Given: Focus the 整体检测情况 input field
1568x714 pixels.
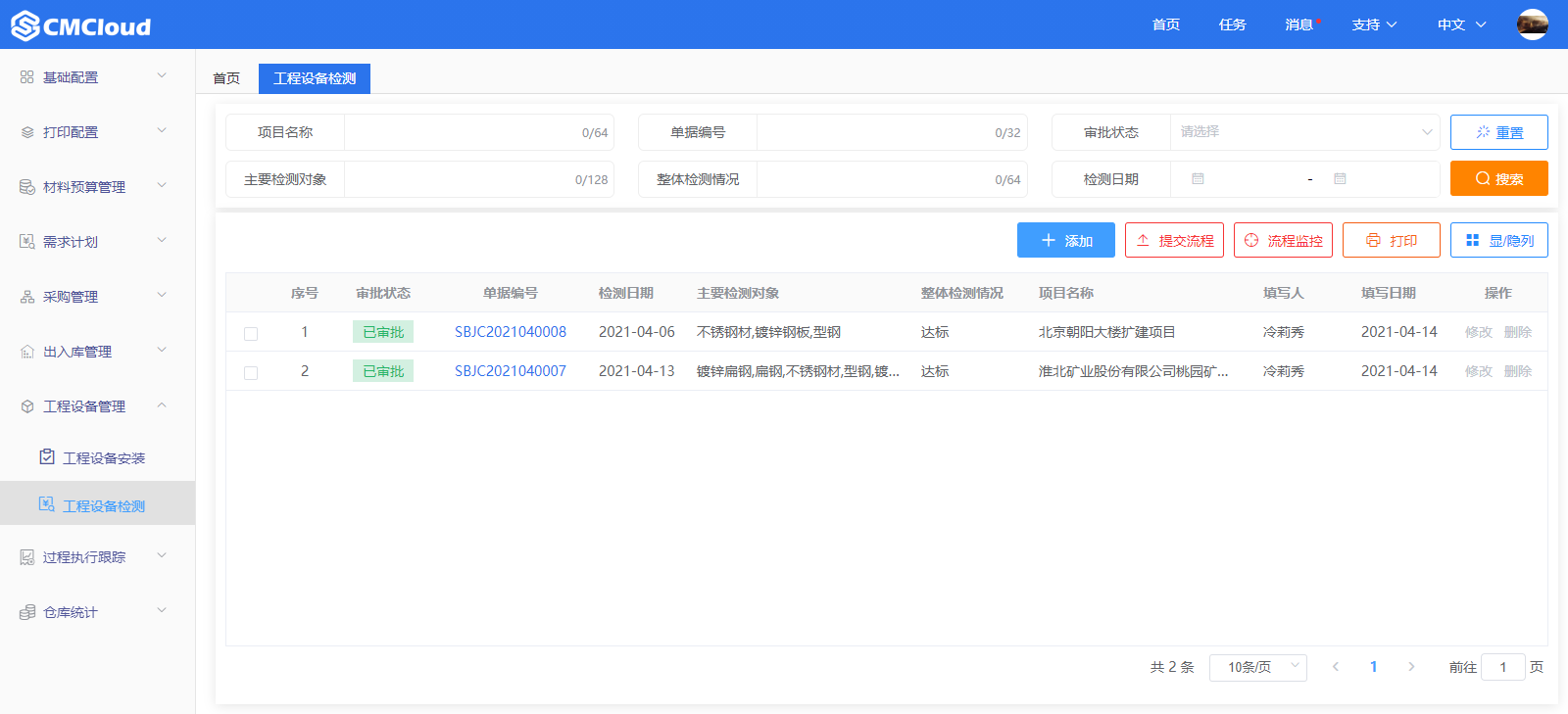Looking at the screenshot, I should 892,179.
